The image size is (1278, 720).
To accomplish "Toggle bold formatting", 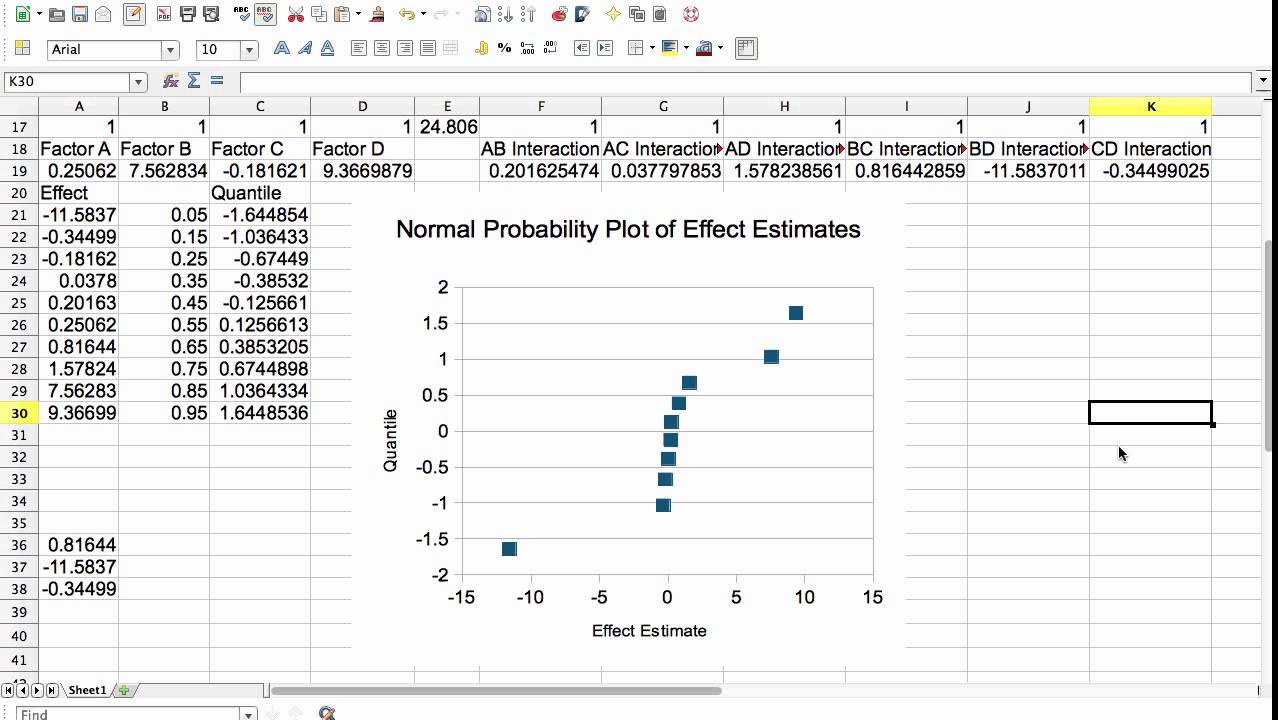I will pyautogui.click(x=282, y=48).
